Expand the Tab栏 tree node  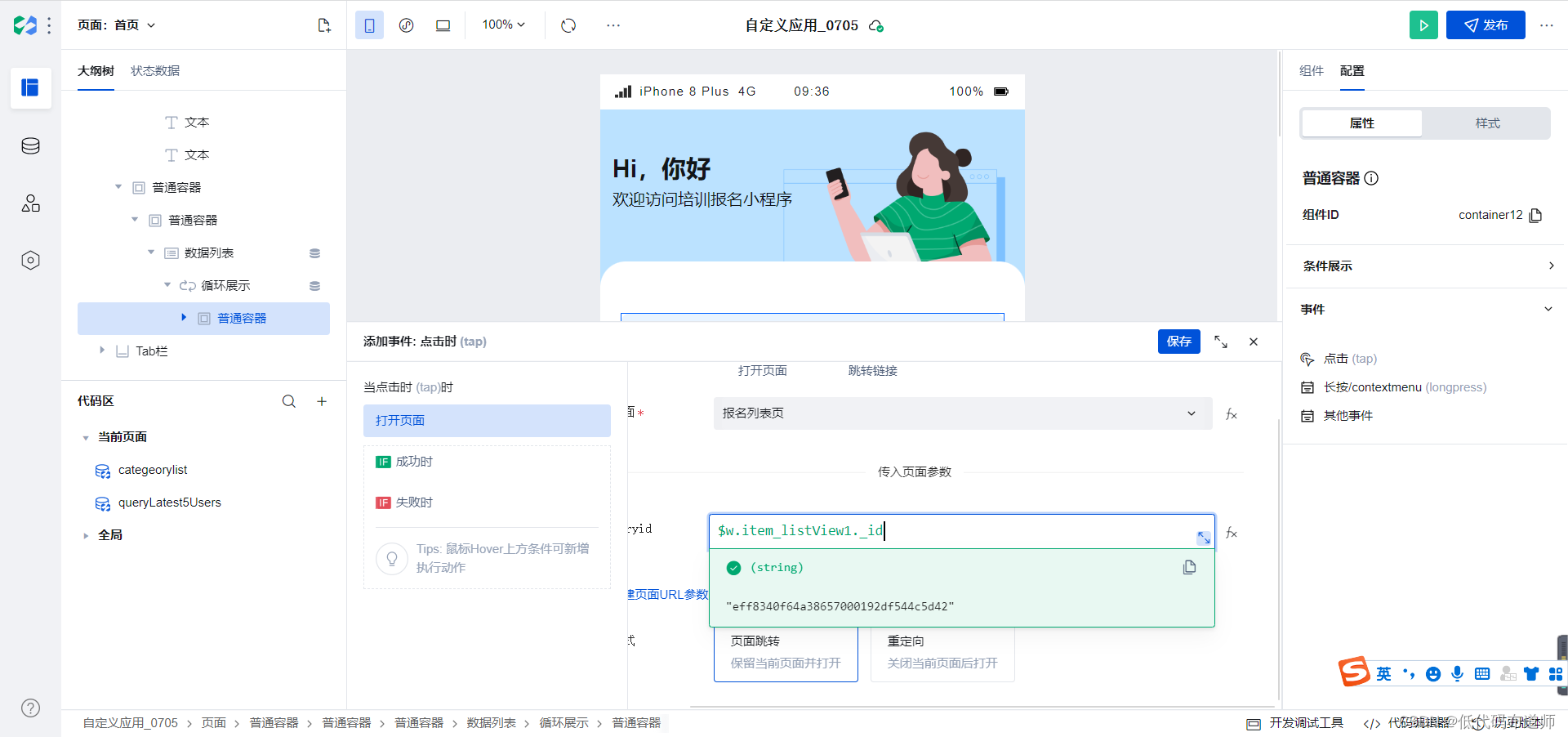[102, 350]
